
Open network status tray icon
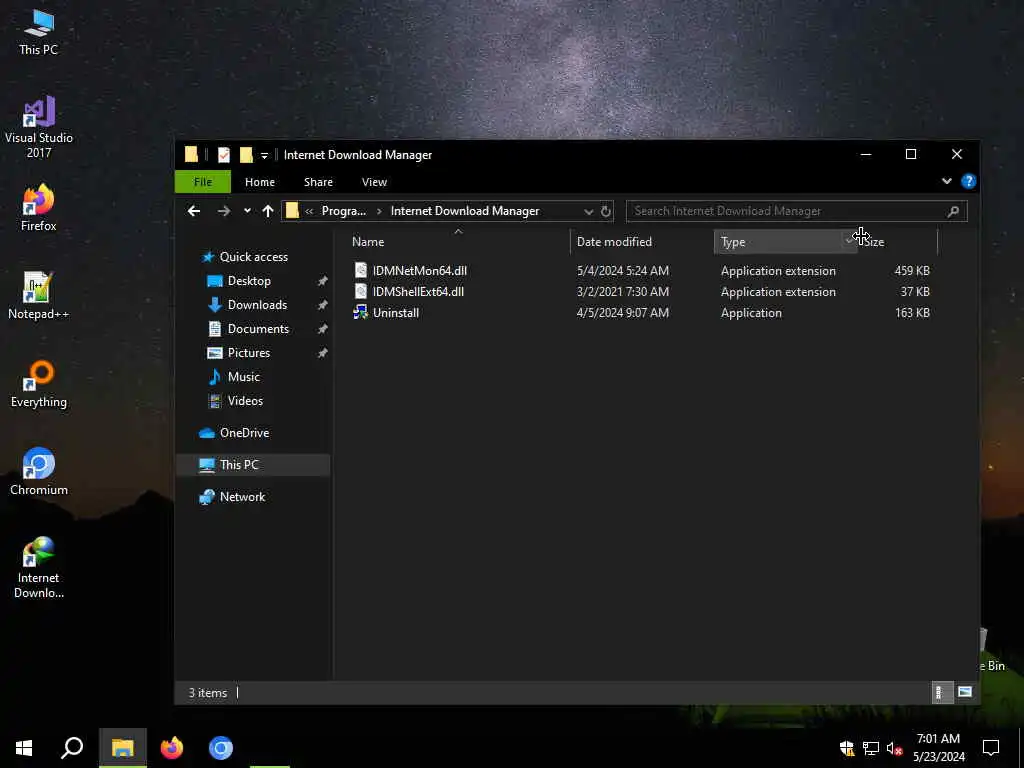[x=871, y=748]
